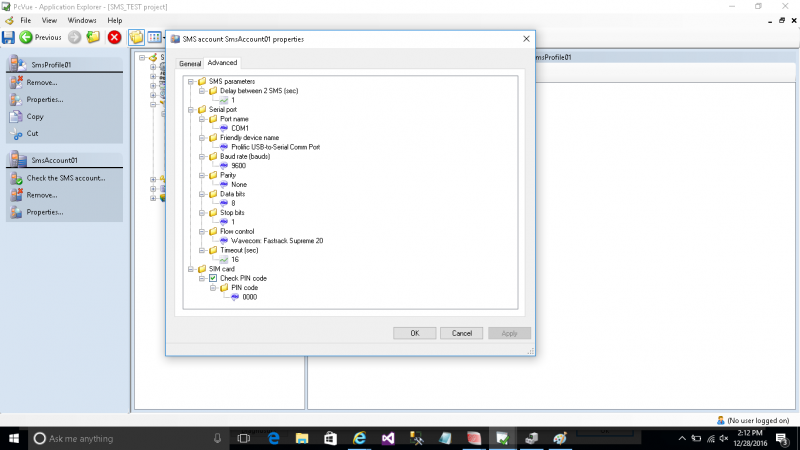Switch to the General tab
The height and width of the screenshot is (450, 800).
tap(190, 63)
